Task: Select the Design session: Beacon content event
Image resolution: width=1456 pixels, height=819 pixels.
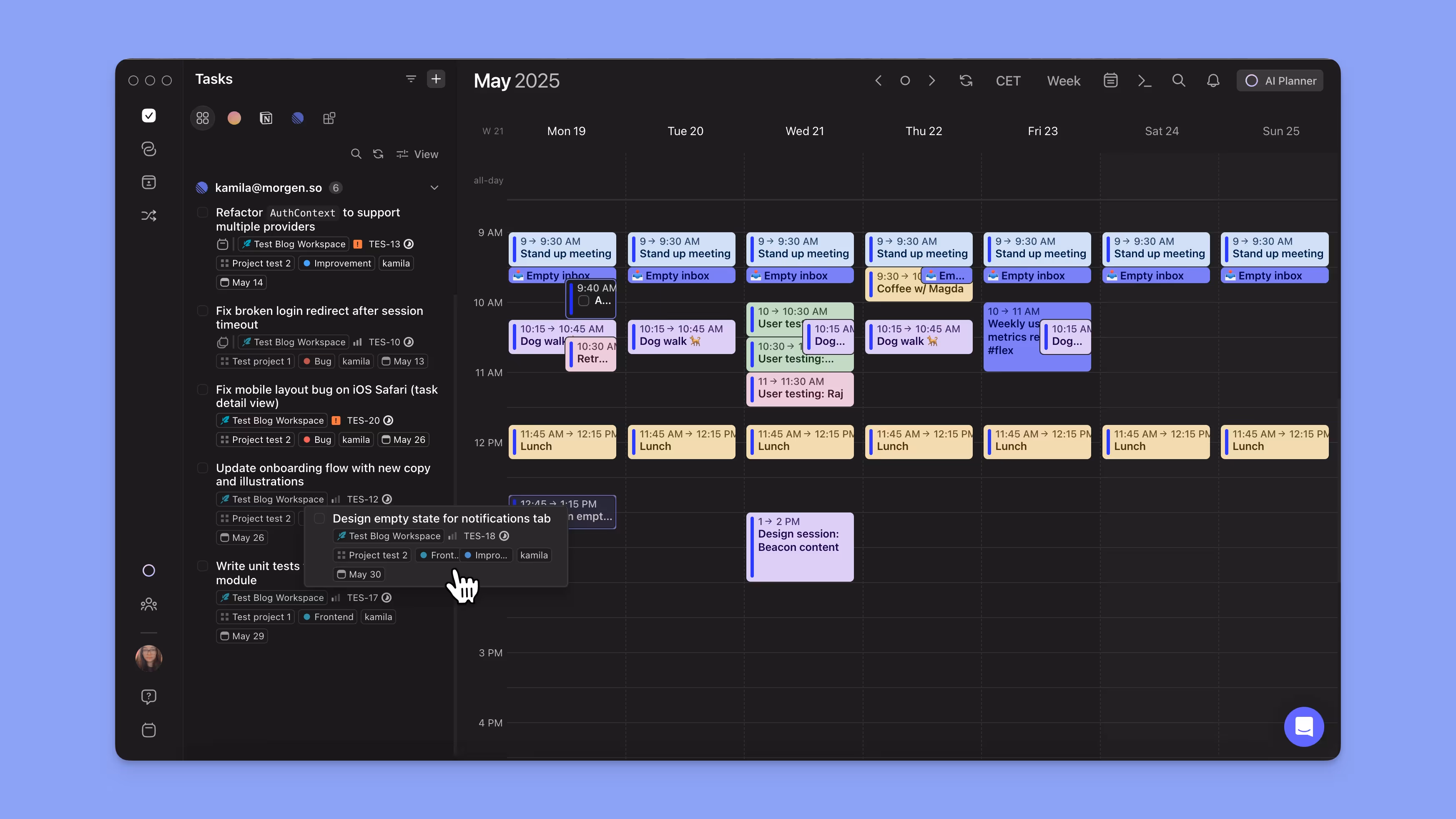Action: 800,547
